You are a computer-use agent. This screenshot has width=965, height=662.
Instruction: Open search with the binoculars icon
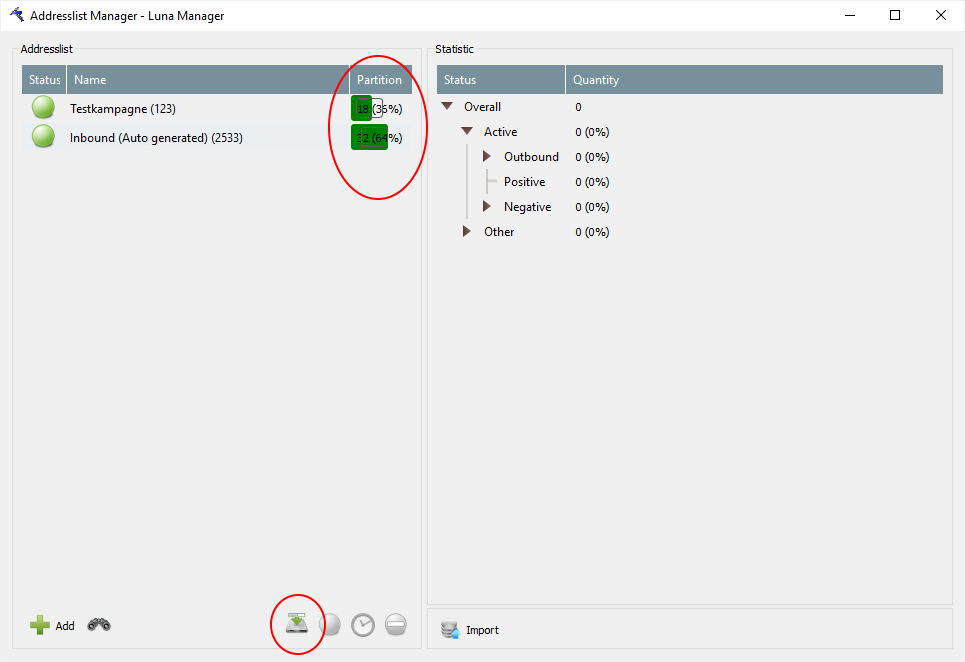pos(99,625)
